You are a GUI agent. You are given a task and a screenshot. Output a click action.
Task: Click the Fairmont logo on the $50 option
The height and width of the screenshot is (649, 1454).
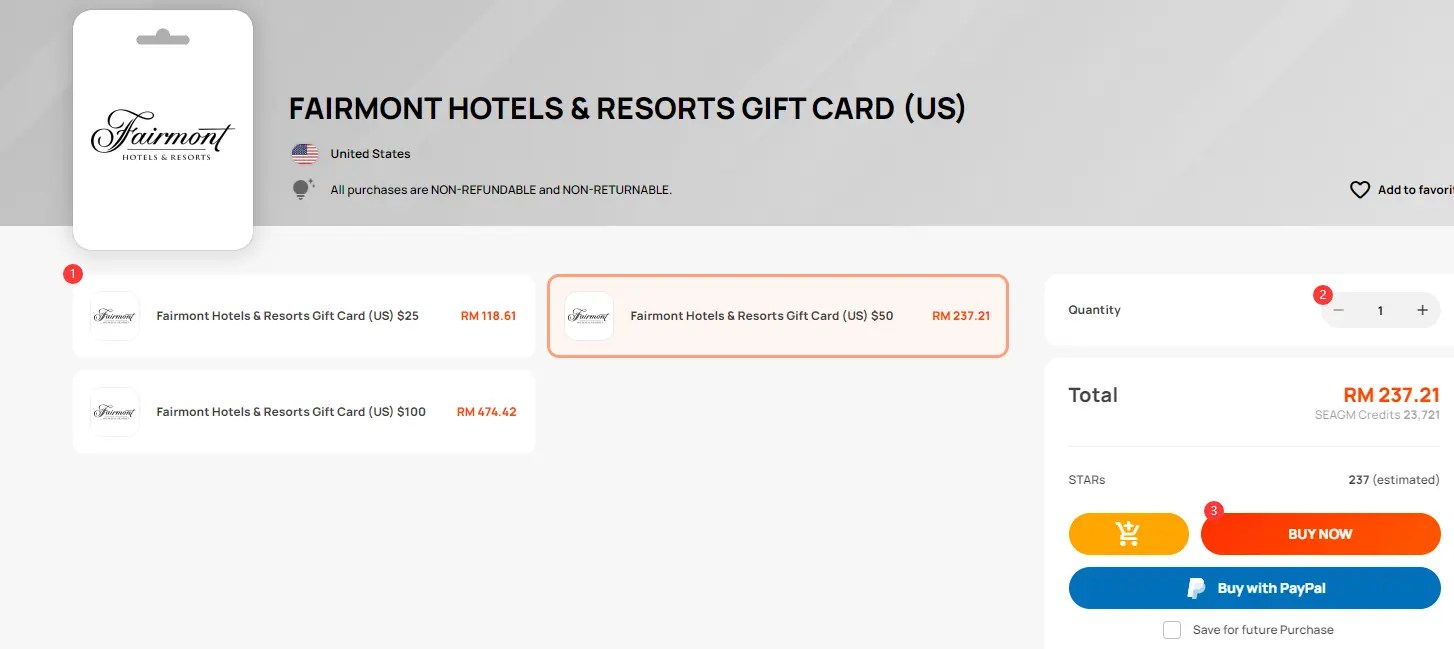coord(588,315)
